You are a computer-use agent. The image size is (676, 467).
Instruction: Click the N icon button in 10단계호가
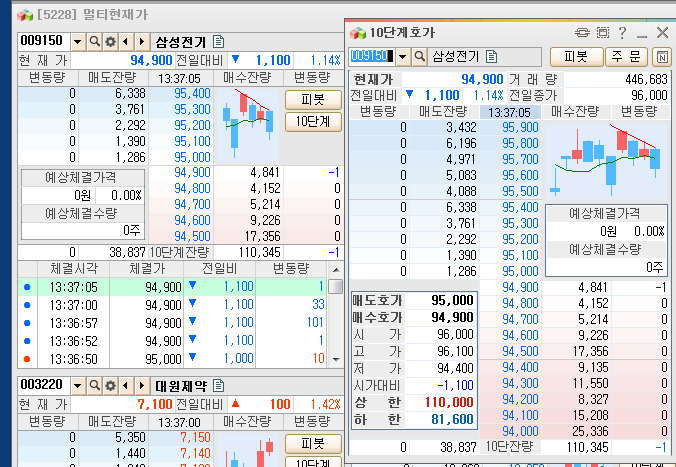pyautogui.click(x=662, y=57)
